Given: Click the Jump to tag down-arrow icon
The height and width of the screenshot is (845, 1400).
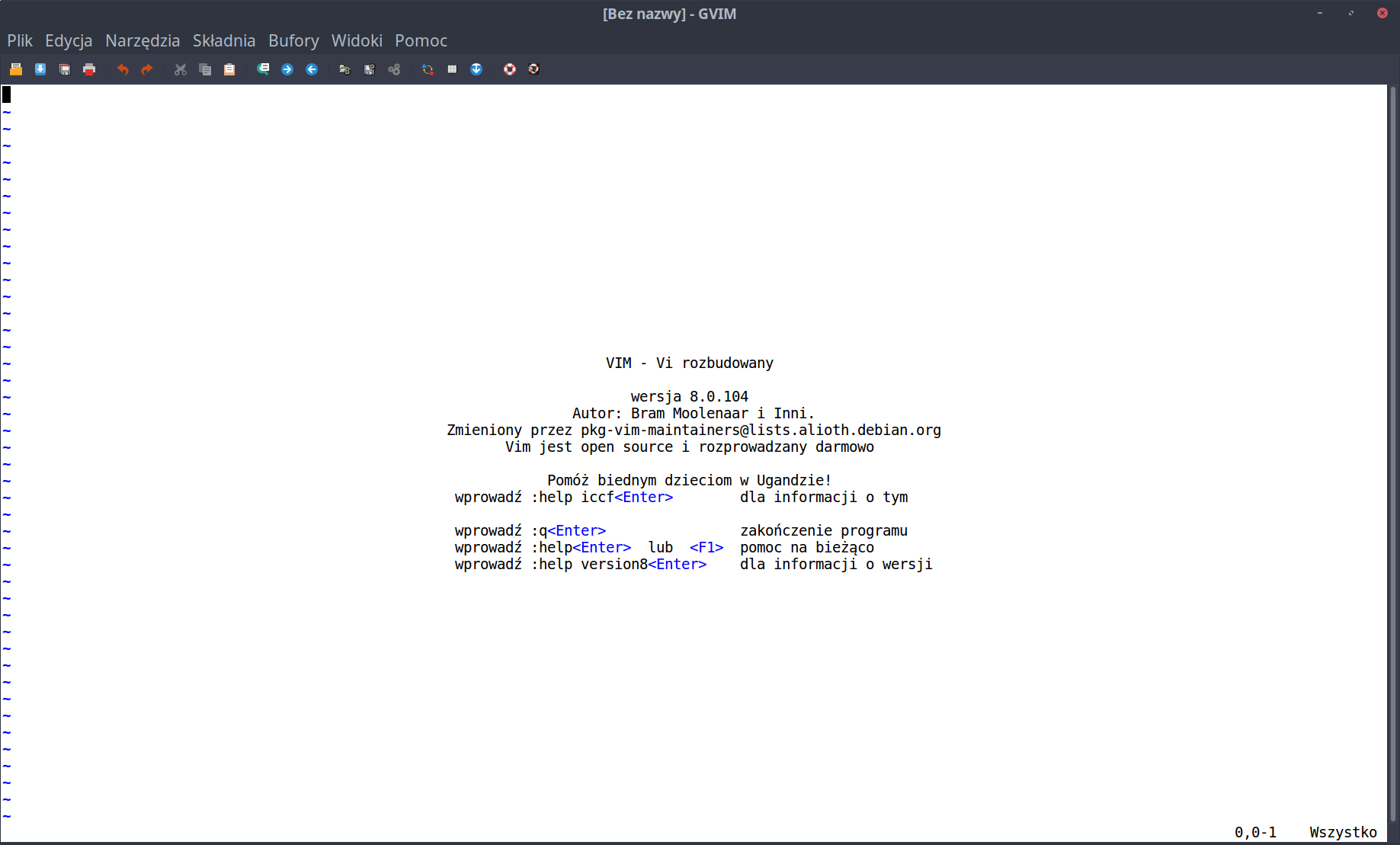Looking at the screenshot, I should 476,69.
